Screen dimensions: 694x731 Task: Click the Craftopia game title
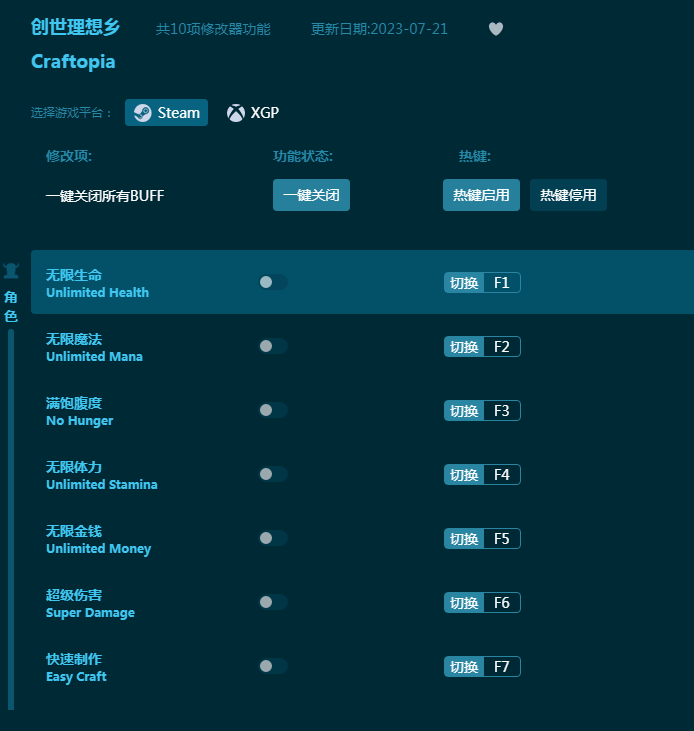tap(73, 62)
